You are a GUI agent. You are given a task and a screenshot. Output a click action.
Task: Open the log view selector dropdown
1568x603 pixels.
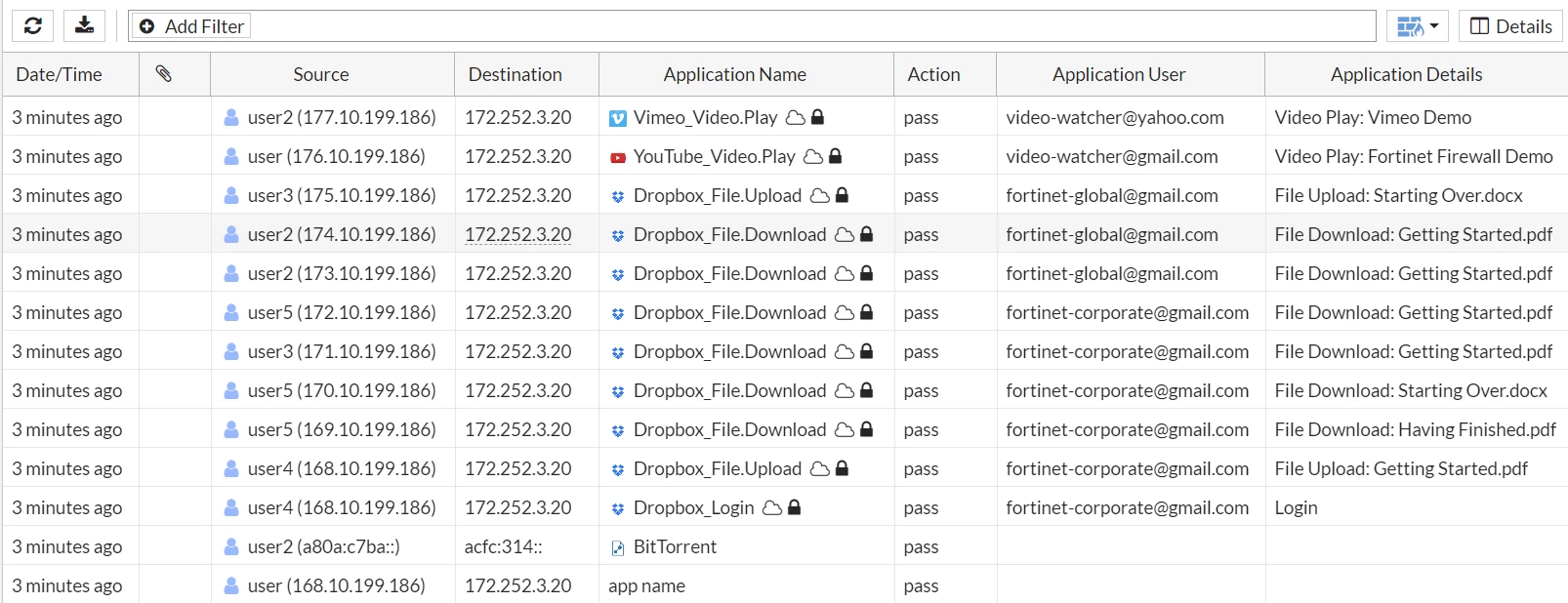tap(1417, 26)
